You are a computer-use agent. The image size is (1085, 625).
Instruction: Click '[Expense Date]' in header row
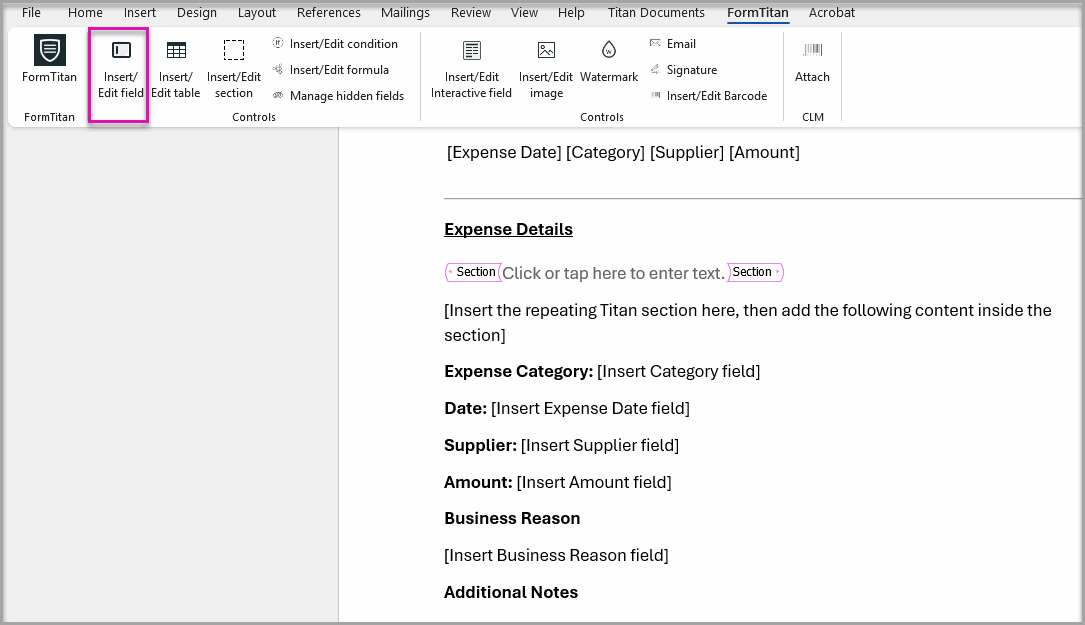click(504, 152)
